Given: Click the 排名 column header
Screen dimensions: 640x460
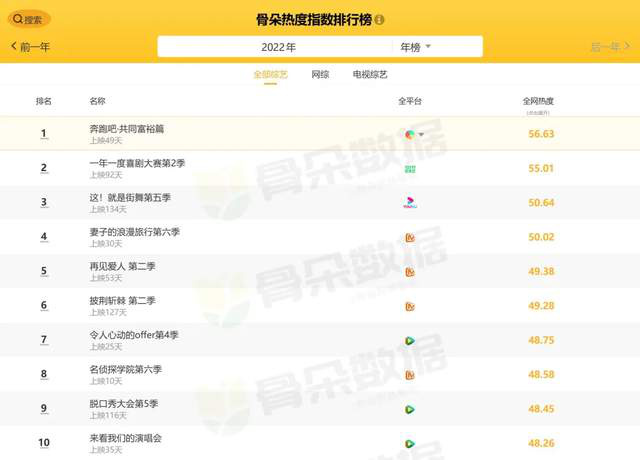Looking at the screenshot, I should point(44,101).
